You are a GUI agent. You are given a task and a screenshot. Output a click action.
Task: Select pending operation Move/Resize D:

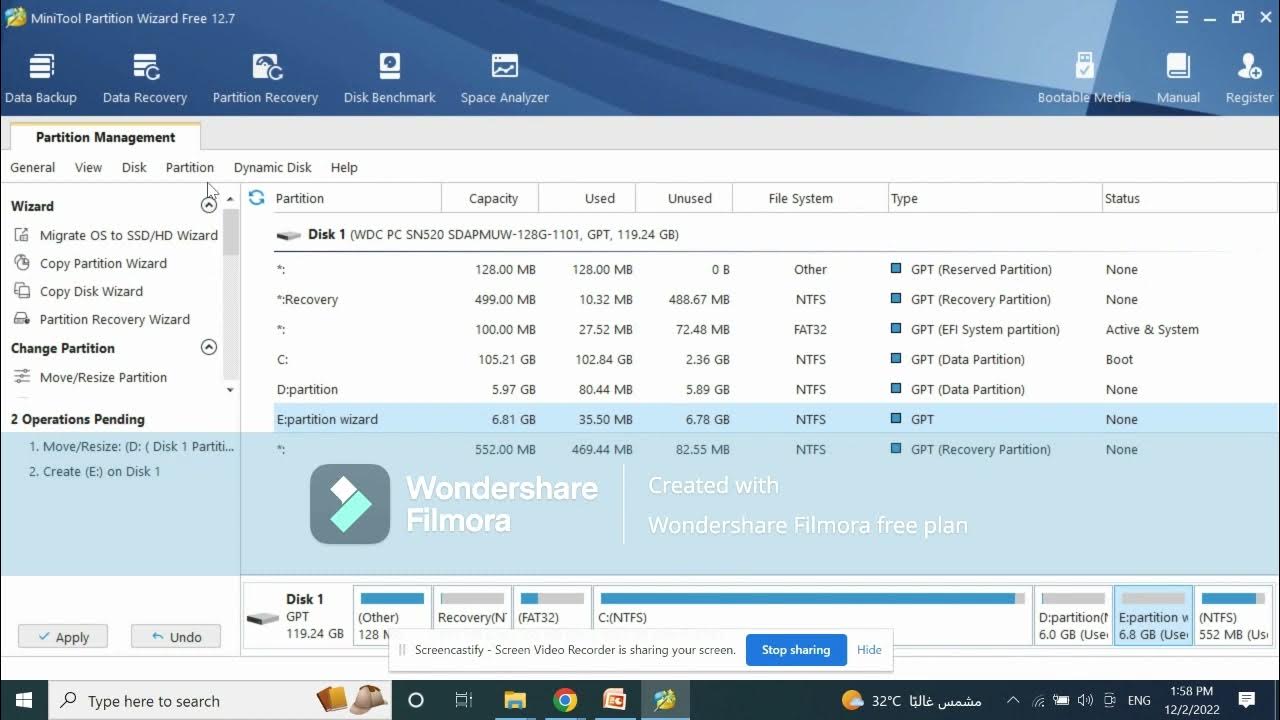(131, 447)
